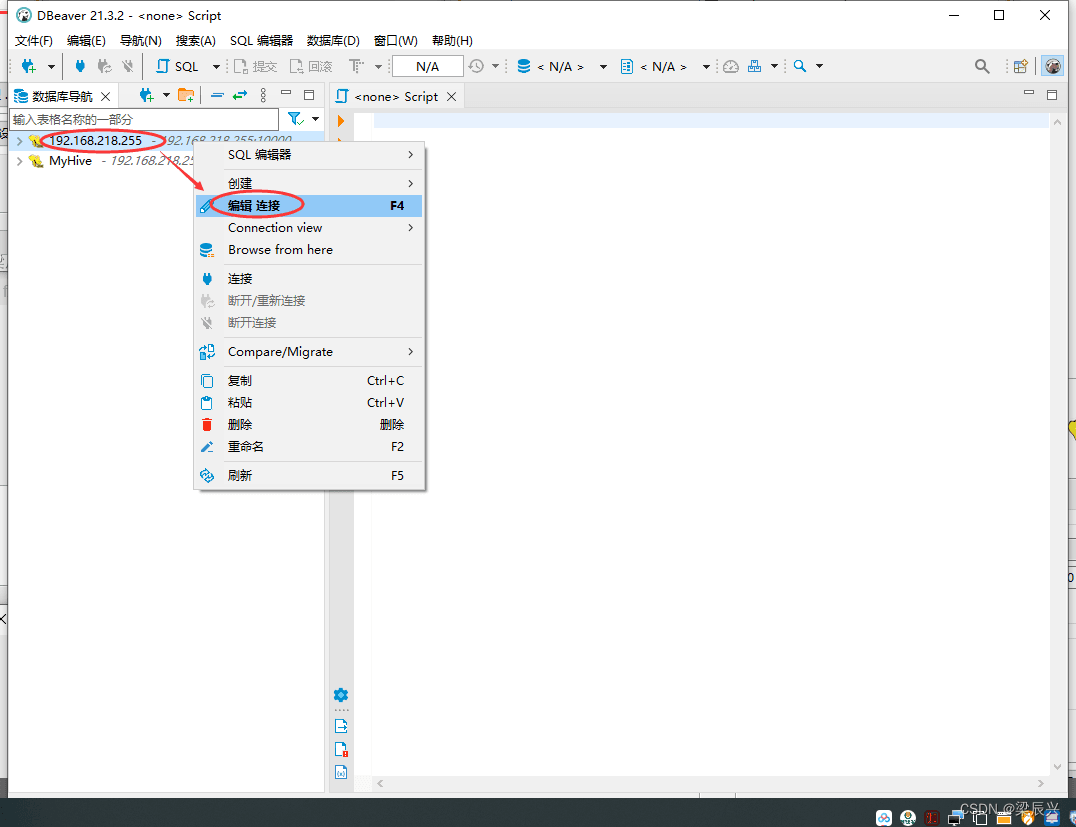Open the 编辑(E) menu
The height and width of the screenshot is (827, 1076).
(86, 40)
